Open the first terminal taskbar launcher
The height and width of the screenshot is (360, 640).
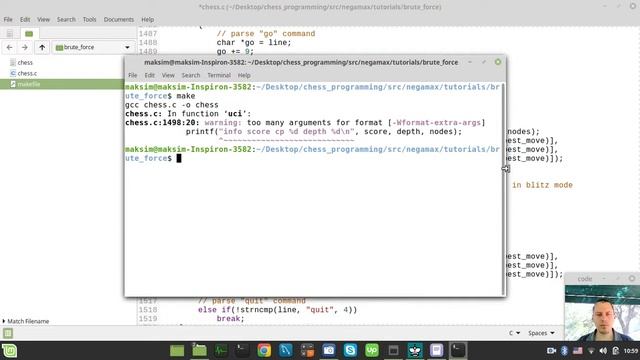(x=242, y=351)
